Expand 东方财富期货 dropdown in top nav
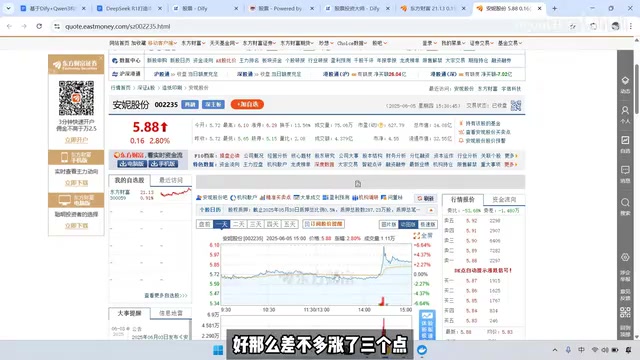640x360 pixels. click(x=297, y=43)
